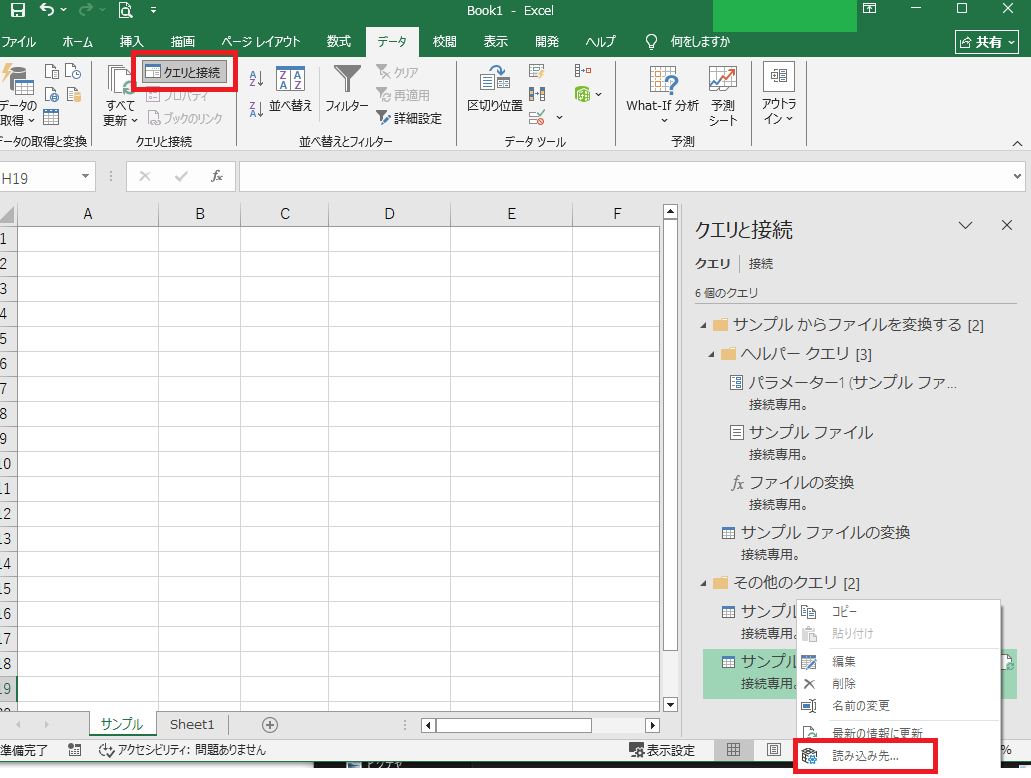Screen dimensions: 1031x778
Task: Switch to normal grid view in the status bar
Action: coord(734,750)
